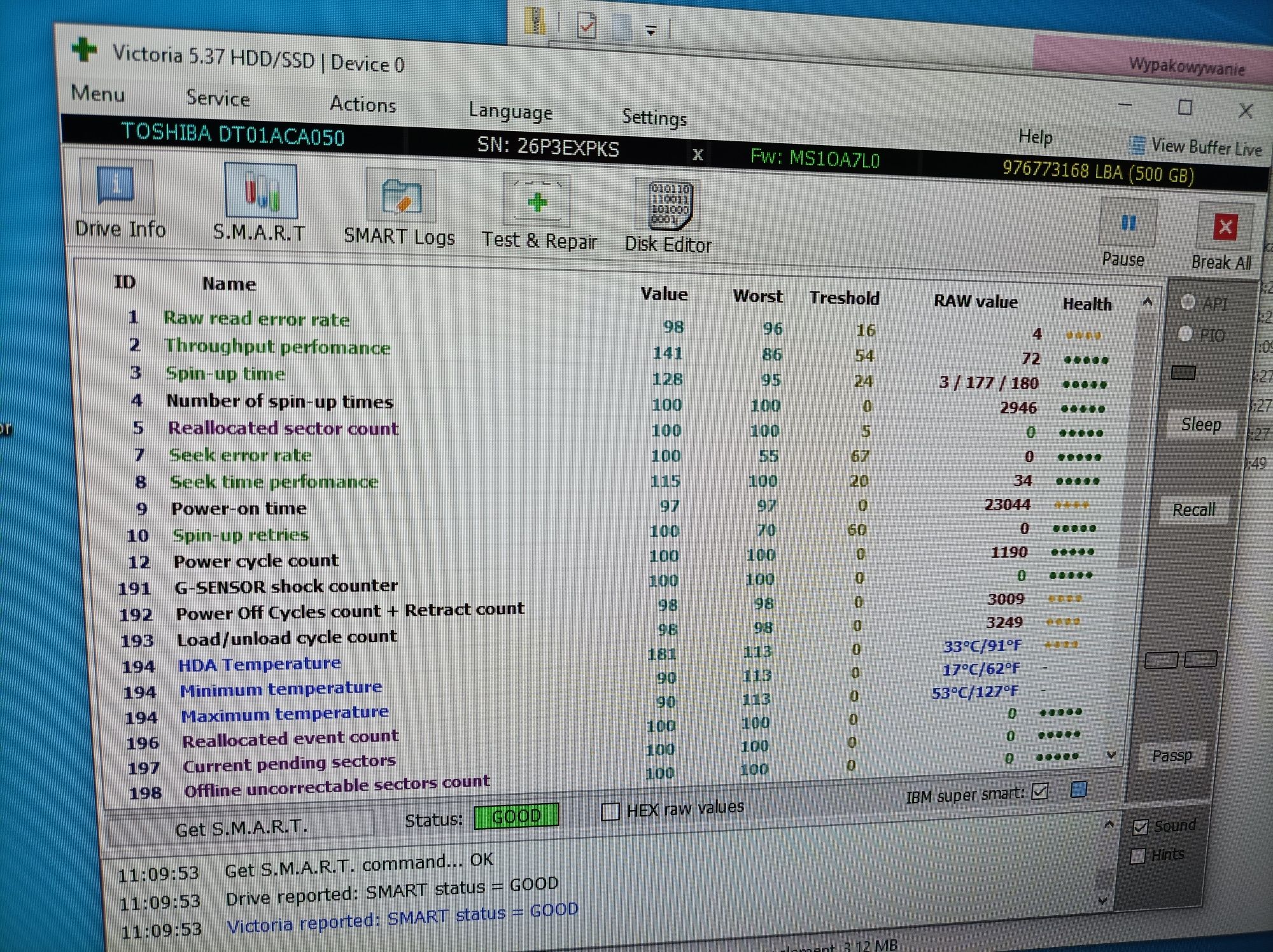The width and height of the screenshot is (1273, 952).
Task: Select the S.M.A.R.T test tubes icon
Action: coord(261,191)
